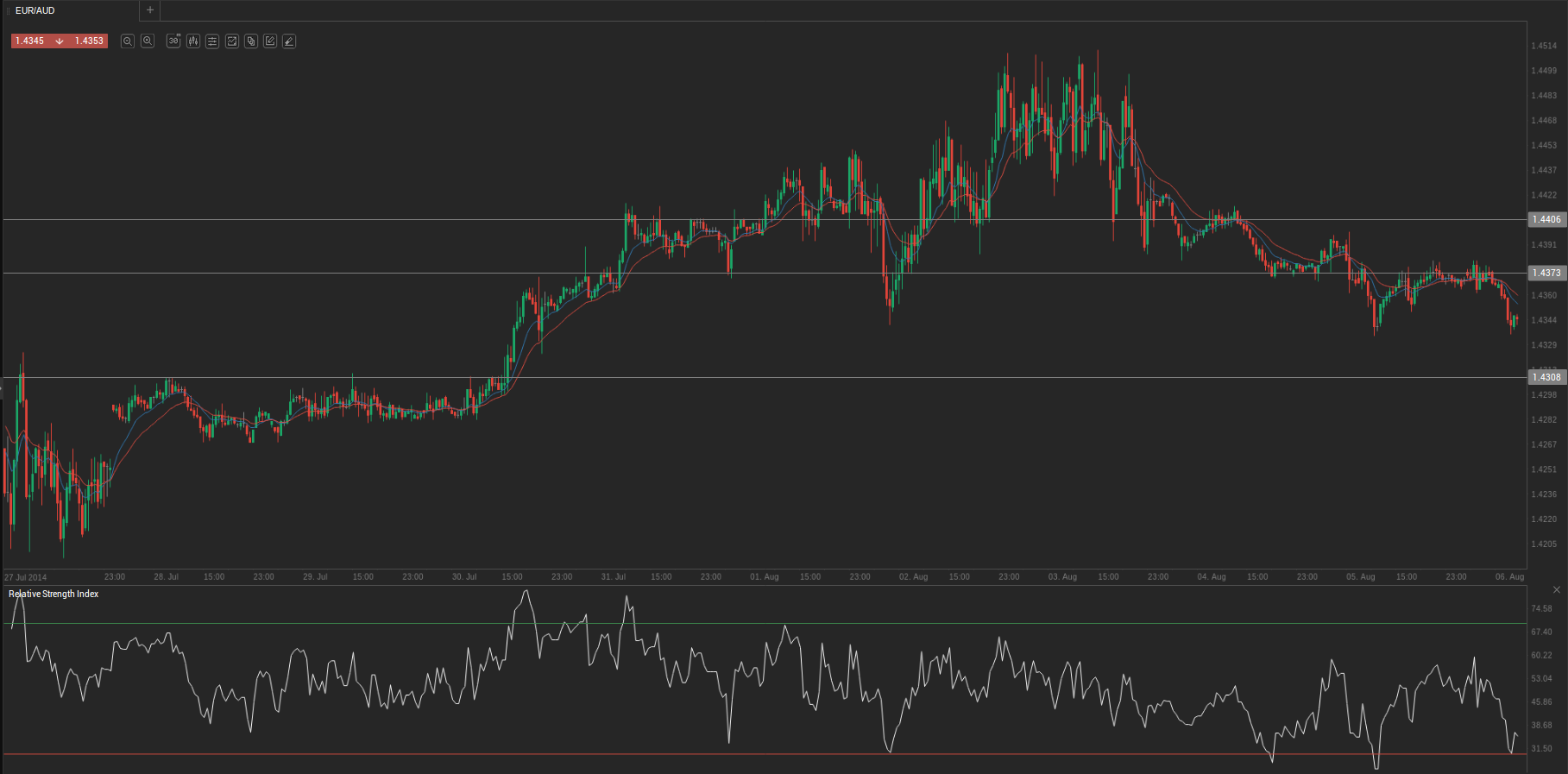The width and height of the screenshot is (1568, 774).
Task: Click the Relative Strength Index label
Action: click(54, 594)
